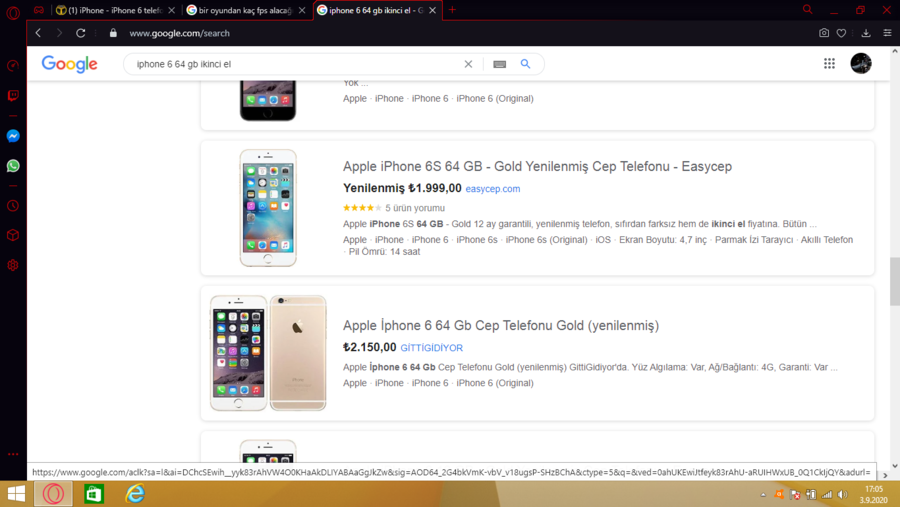Click the ₺2.150,00 price
Viewport: 900px width, 507px height.
pyautogui.click(x=369, y=347)
